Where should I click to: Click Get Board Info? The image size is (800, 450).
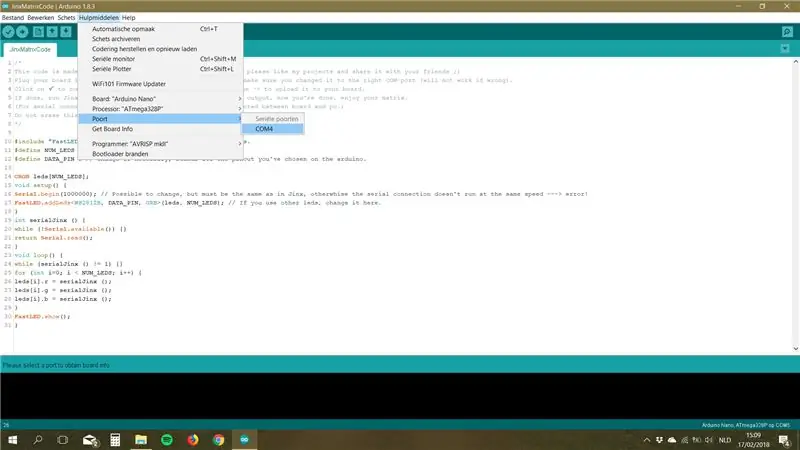pos(160,129)
